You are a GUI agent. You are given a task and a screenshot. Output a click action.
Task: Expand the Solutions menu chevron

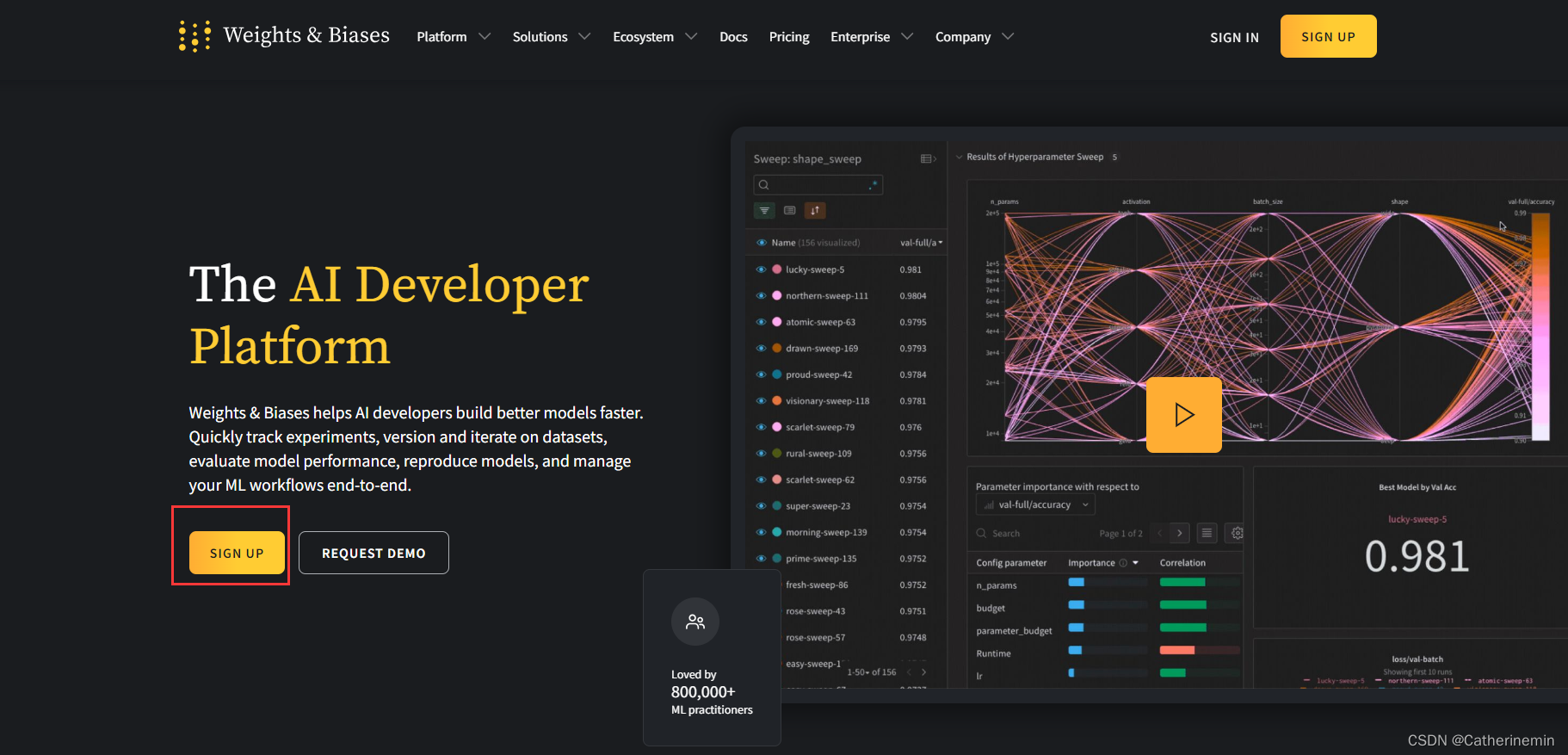pyautogui.click(x=584, y=36)
